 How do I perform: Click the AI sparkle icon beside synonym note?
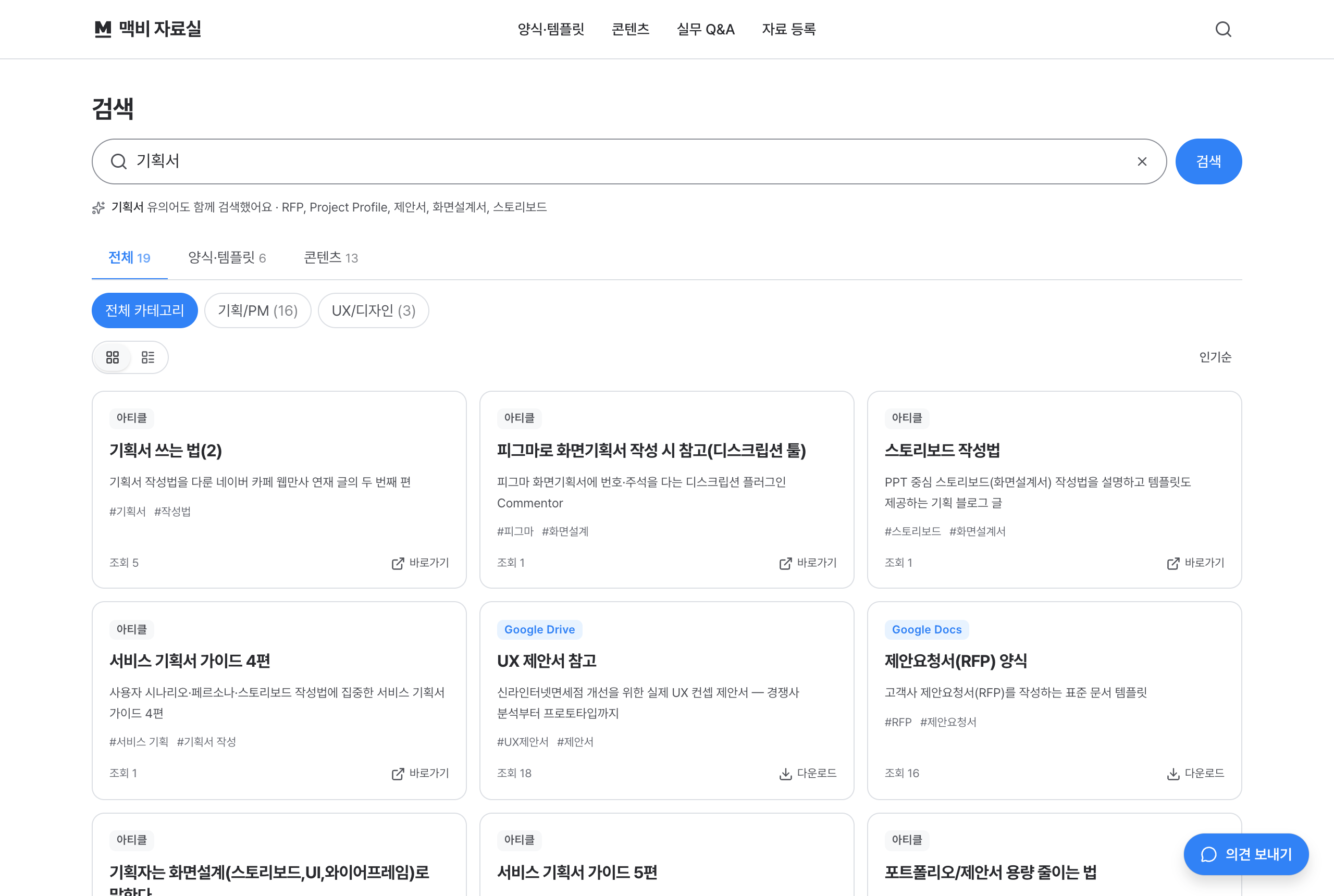(98, 207)
